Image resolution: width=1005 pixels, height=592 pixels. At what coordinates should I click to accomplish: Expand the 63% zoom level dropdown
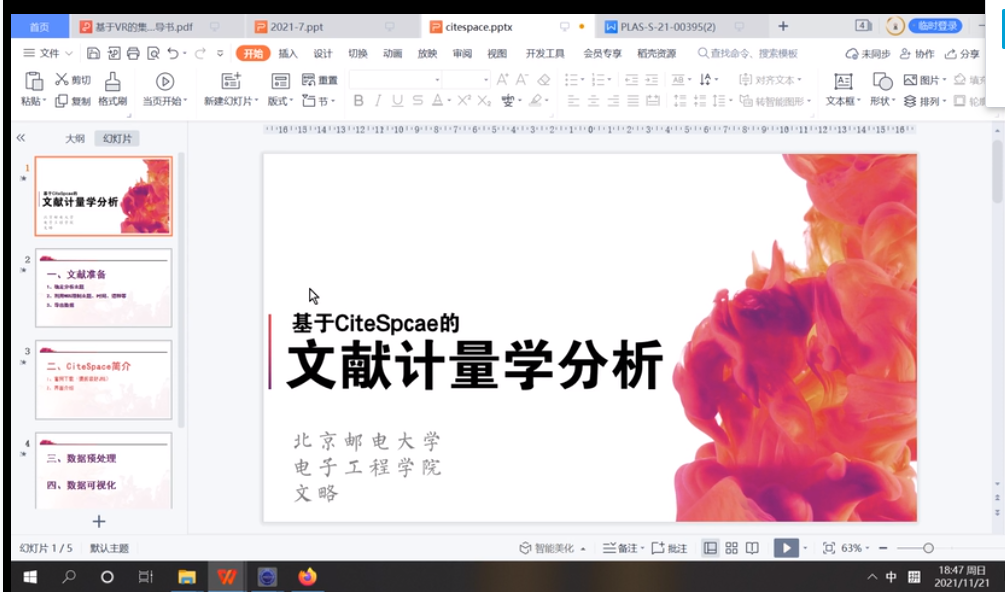(x=867, y=548)
